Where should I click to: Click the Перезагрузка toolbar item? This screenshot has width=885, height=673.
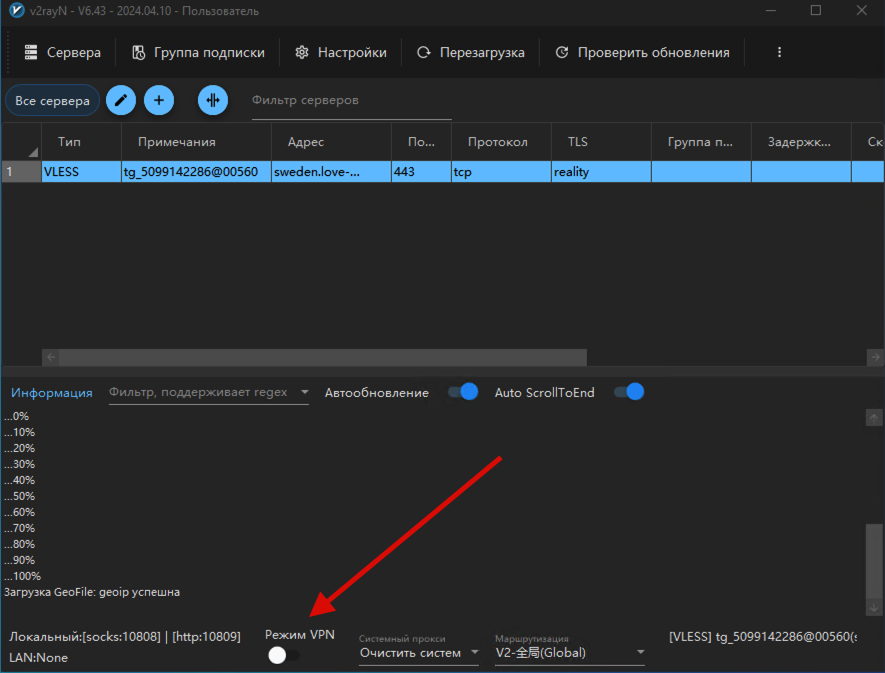click(x=471, y=53)
